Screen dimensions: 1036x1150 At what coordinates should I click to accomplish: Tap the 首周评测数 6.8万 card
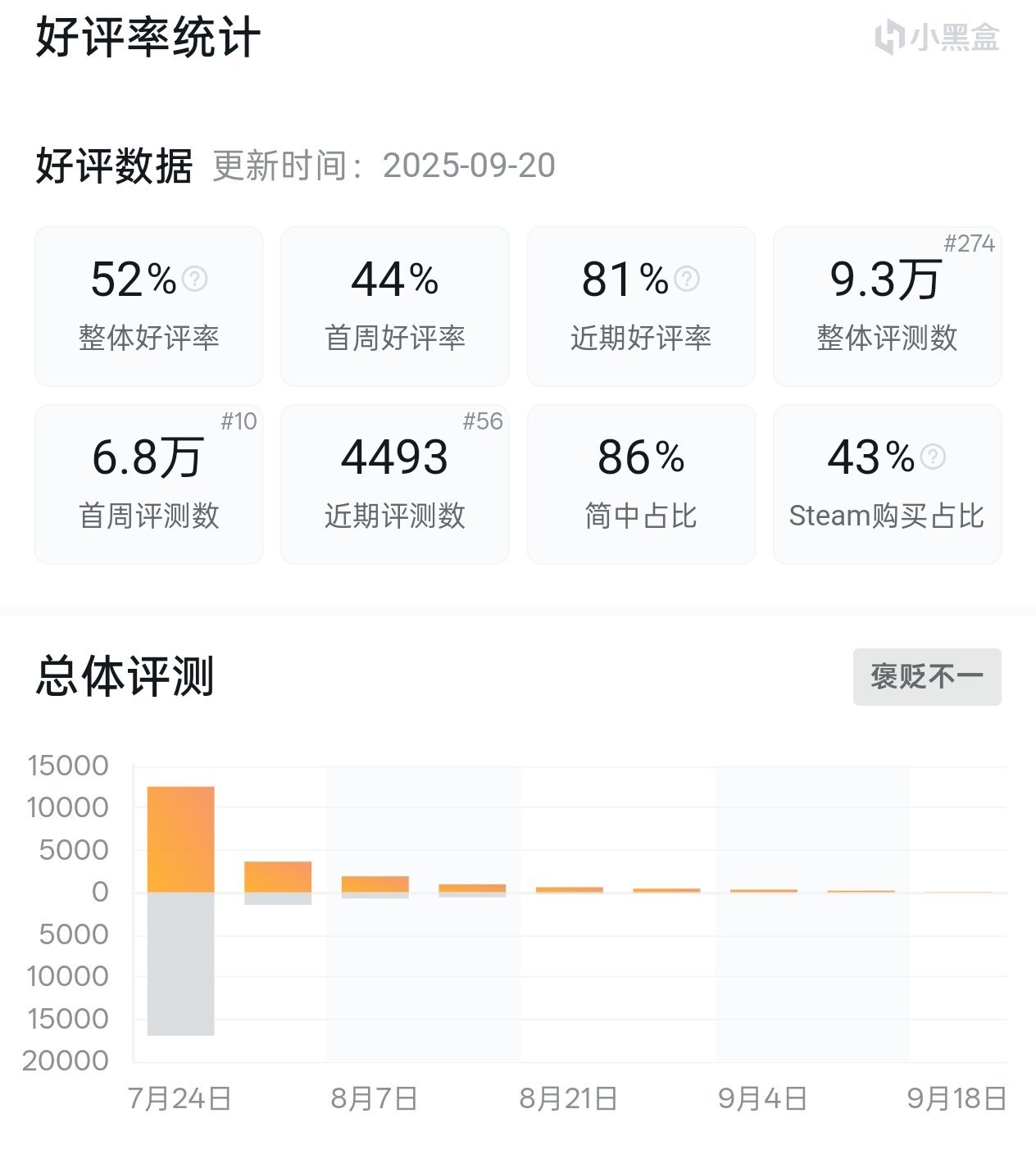149,484
